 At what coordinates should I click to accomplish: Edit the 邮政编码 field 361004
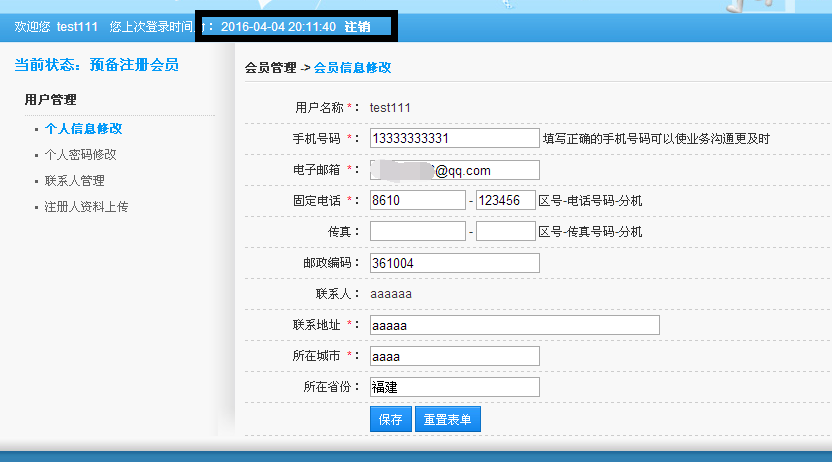455,263
